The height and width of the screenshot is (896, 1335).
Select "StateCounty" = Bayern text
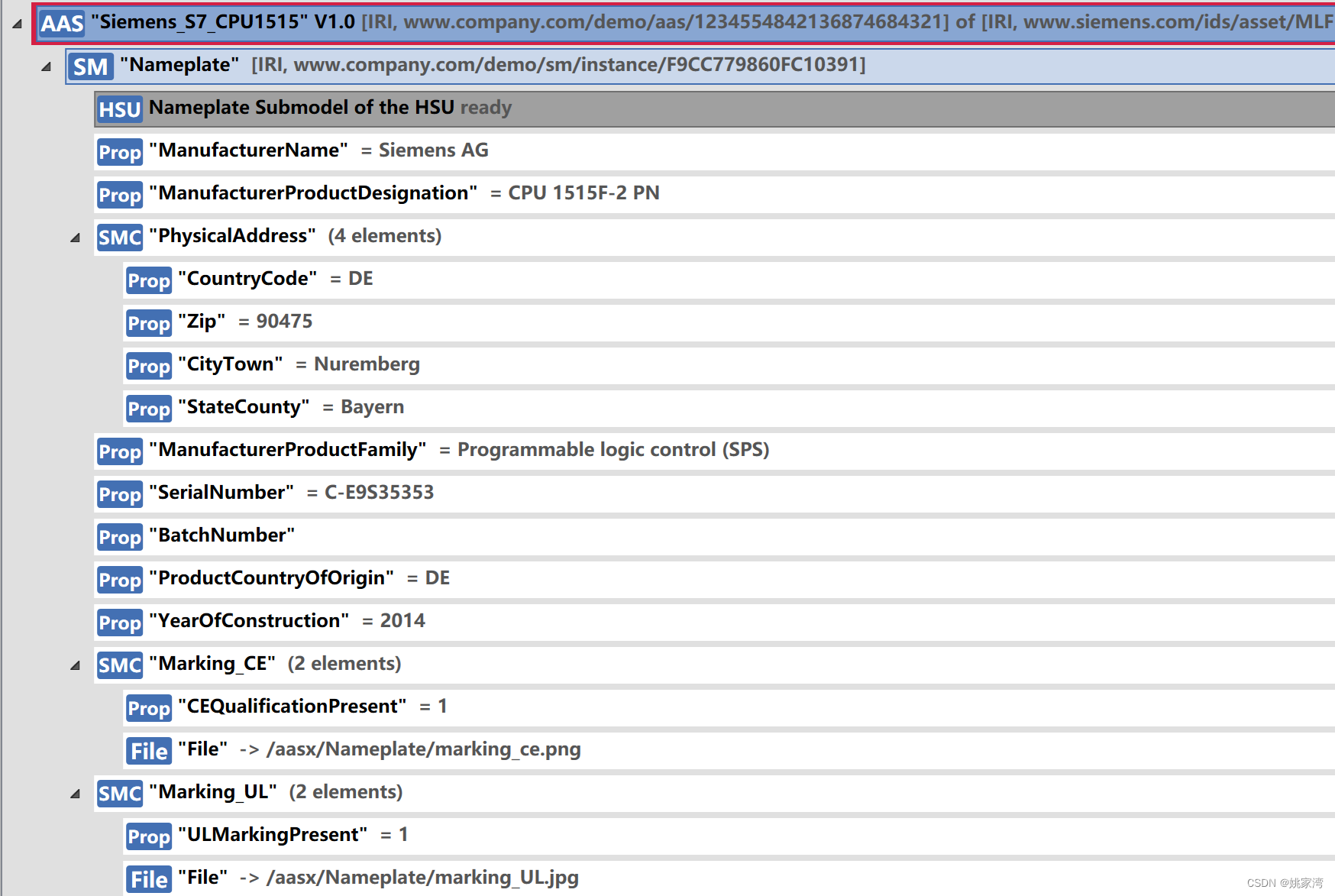291,407
